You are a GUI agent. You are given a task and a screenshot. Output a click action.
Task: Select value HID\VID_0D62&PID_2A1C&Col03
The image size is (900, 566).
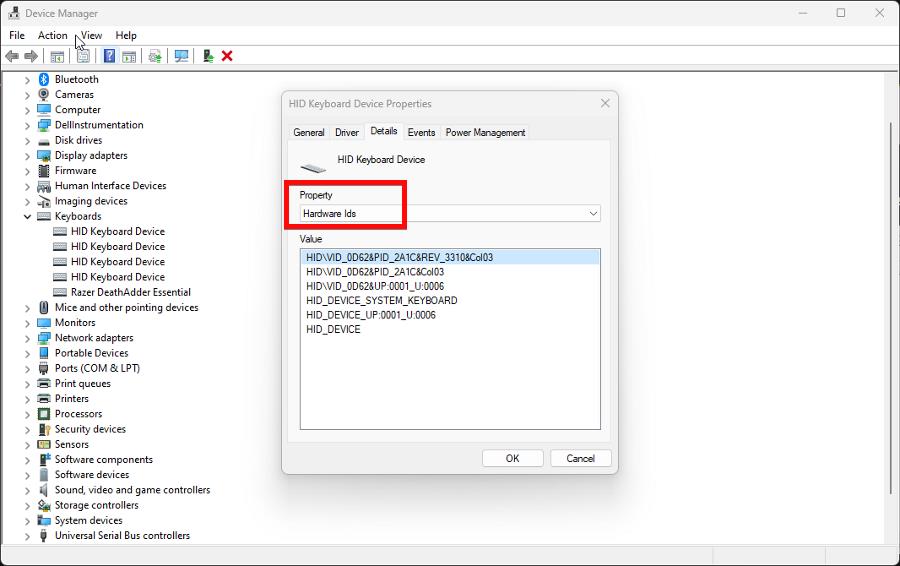[x=375, y=272]
